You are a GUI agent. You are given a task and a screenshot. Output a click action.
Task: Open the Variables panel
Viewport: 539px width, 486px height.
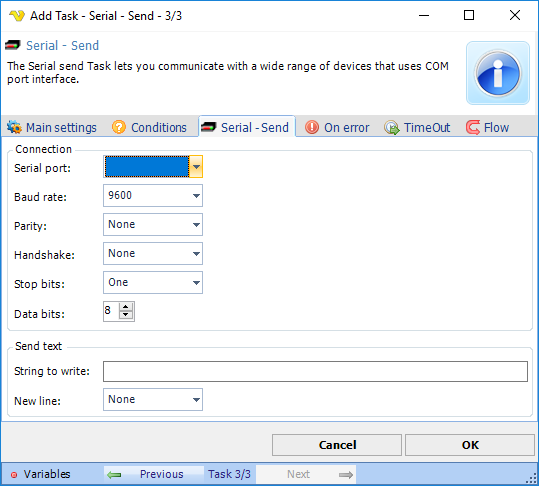41,474
